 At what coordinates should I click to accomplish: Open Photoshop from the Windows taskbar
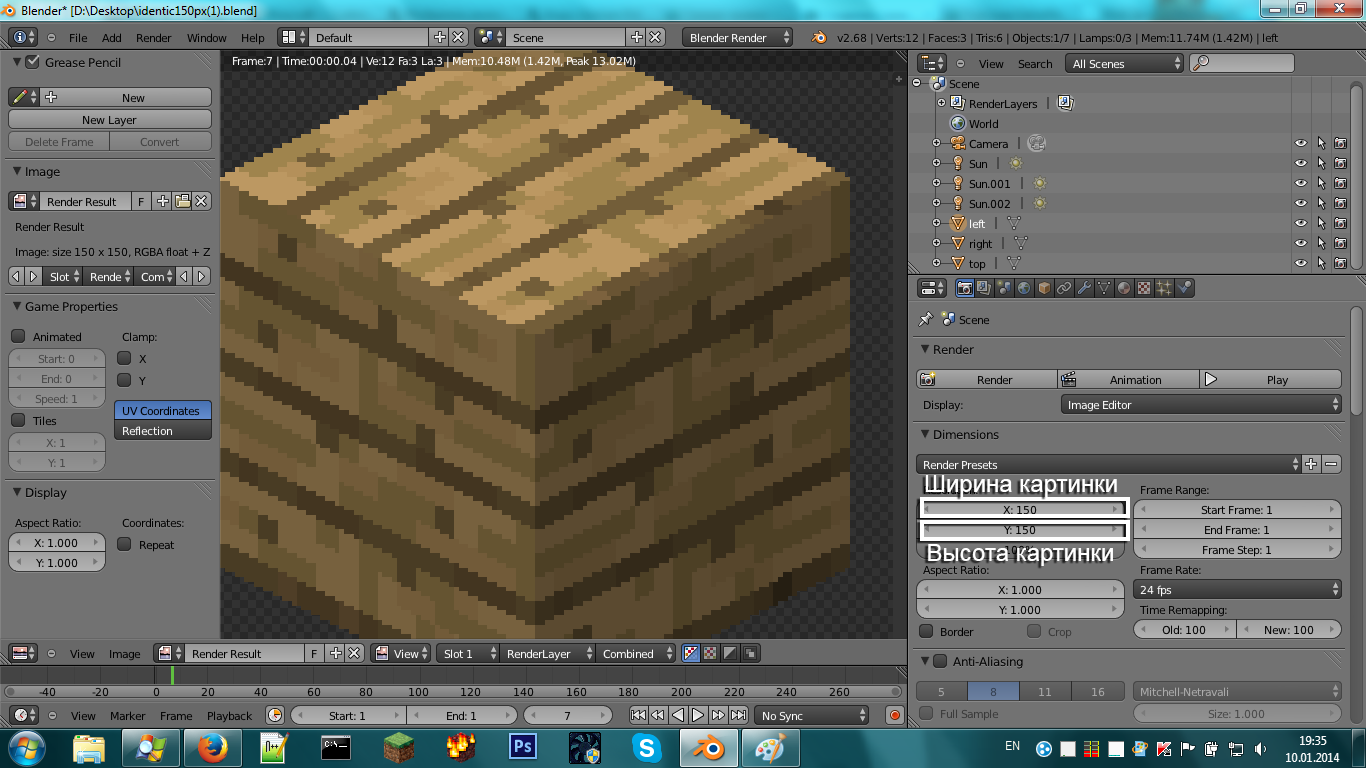pyautogui.click(x=524, y=746)
